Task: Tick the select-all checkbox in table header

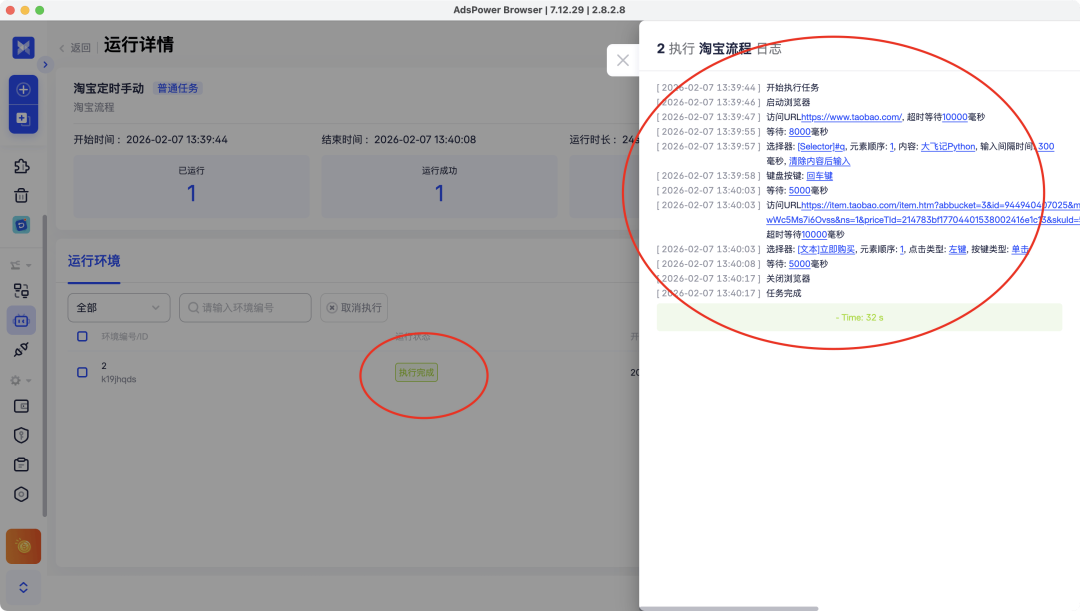Action: pyautogui.click(x=82, y=336)
